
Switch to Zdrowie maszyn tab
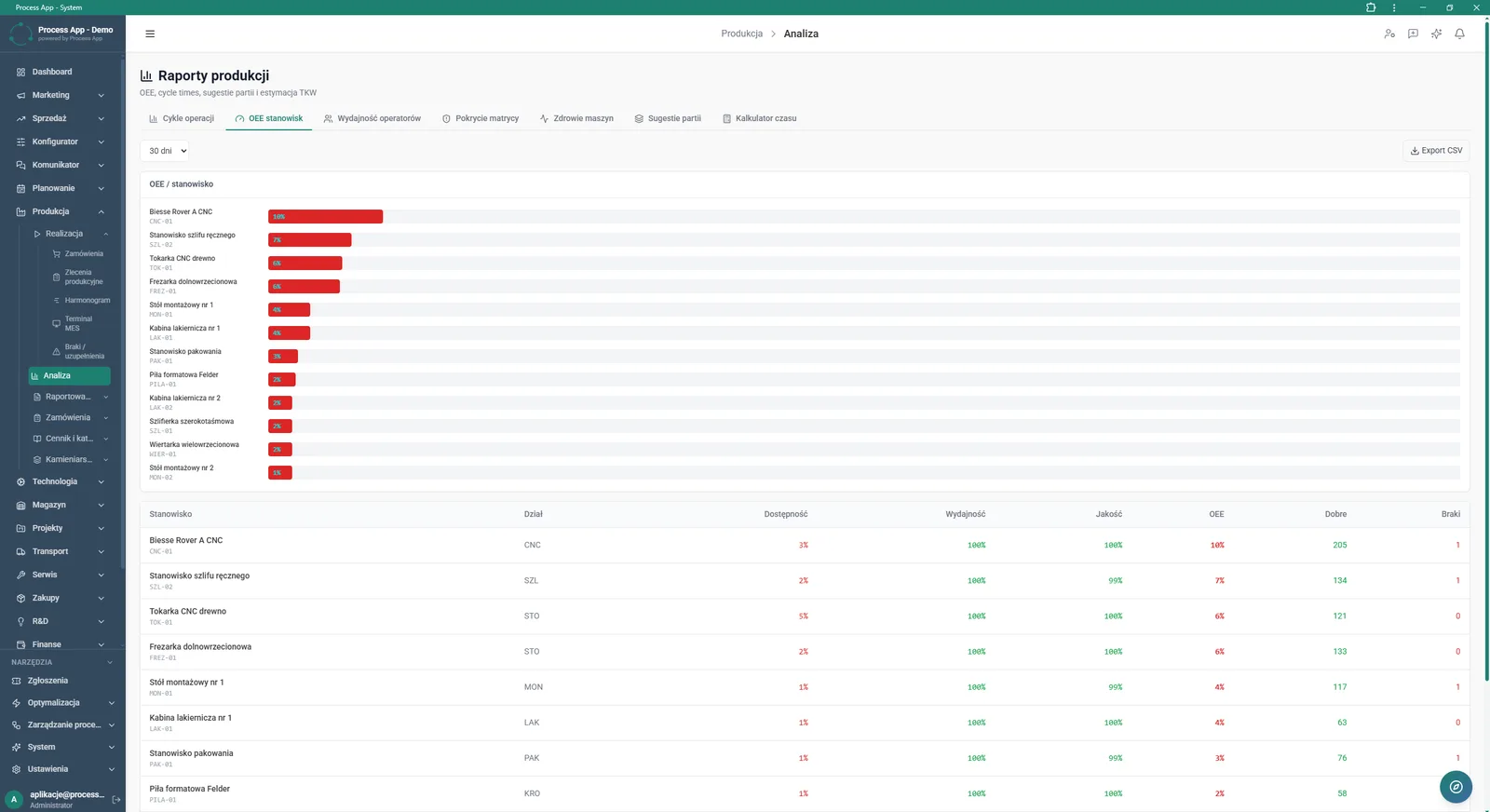coord(576,118)
